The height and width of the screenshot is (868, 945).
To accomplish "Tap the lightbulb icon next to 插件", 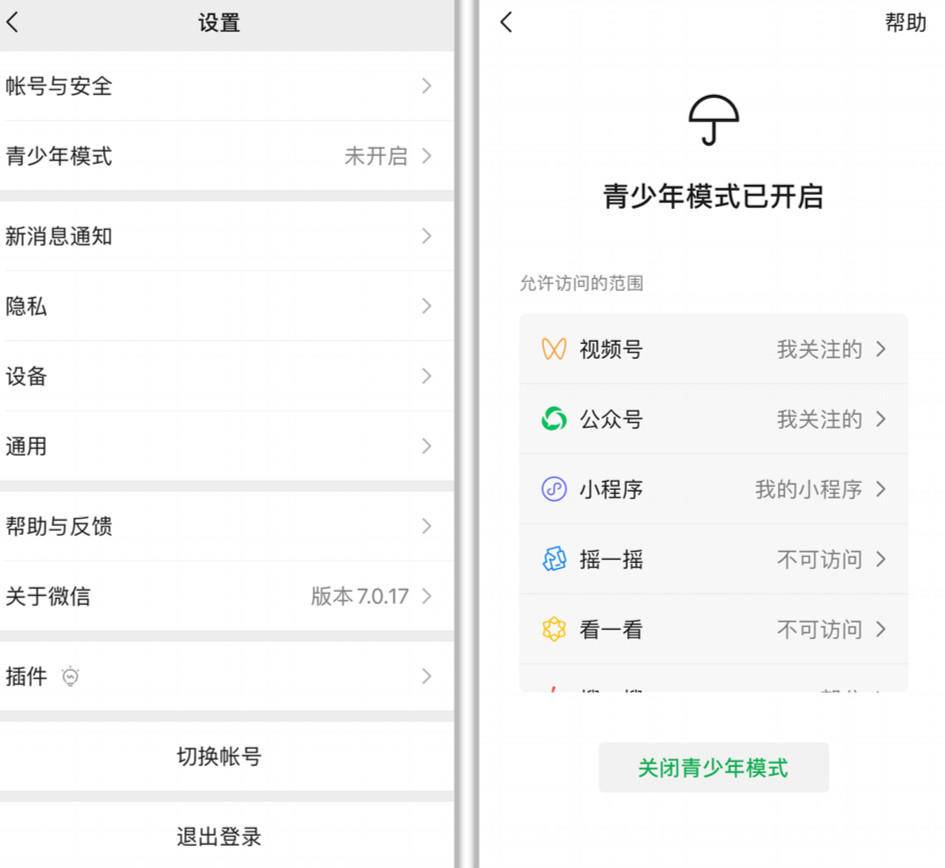I will (x=71, y=676).
